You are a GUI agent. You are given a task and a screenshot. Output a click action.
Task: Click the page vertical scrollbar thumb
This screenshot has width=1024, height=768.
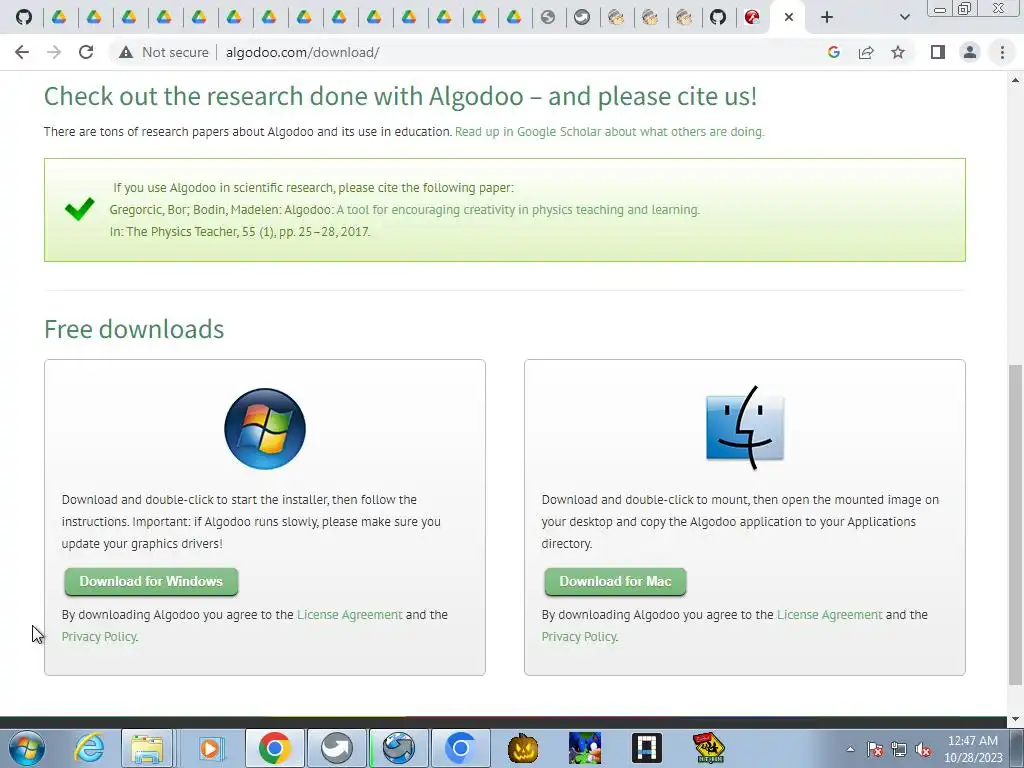[x=1016, y=524]
